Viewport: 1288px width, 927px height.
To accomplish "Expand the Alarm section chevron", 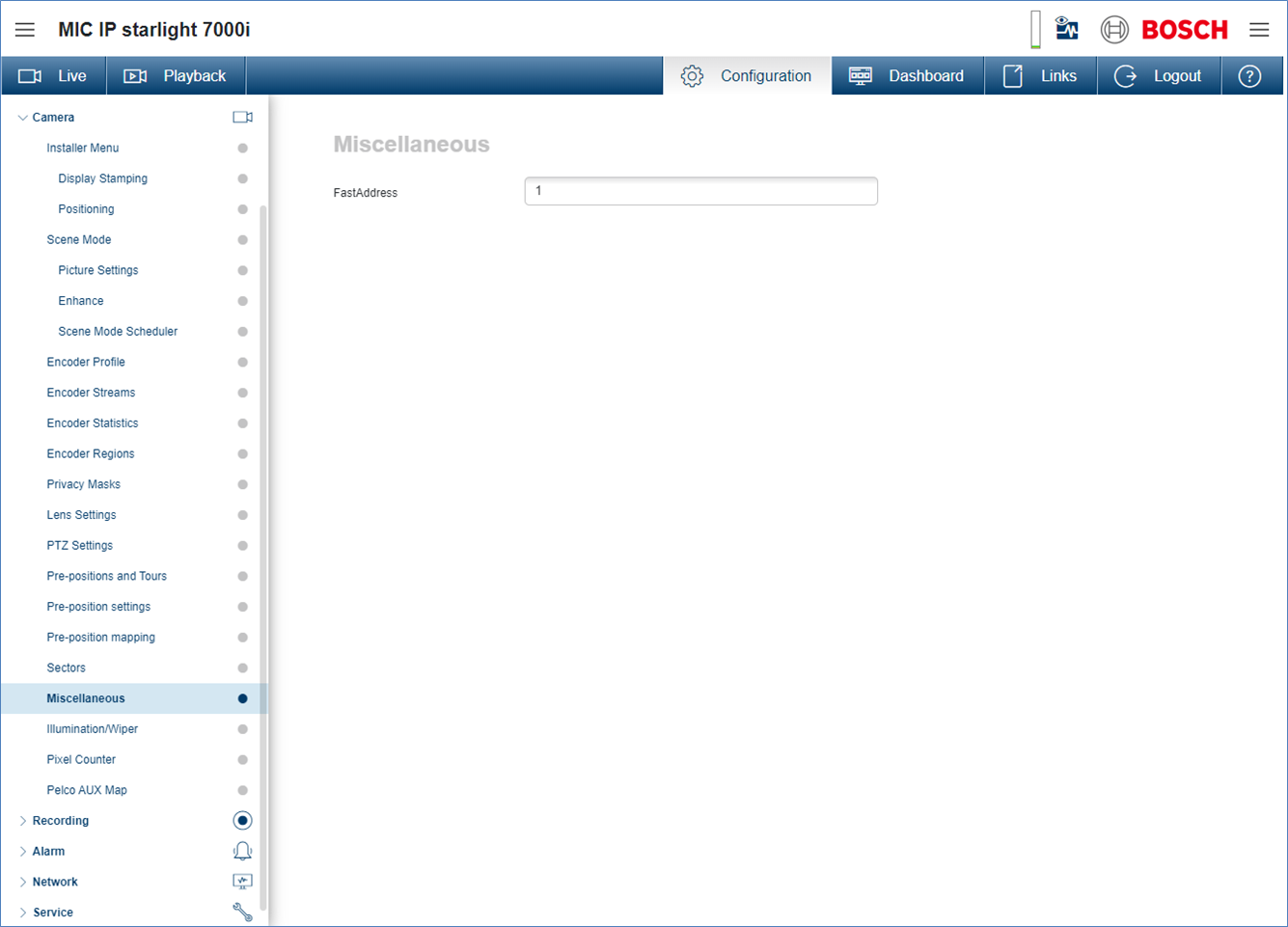I will tap(23, 852).
